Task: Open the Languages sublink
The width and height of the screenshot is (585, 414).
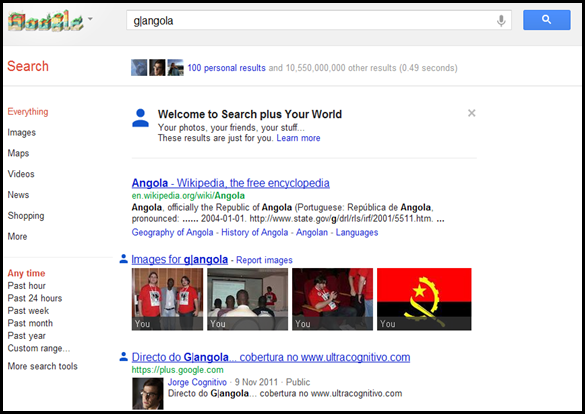Action: coord(357,232)
